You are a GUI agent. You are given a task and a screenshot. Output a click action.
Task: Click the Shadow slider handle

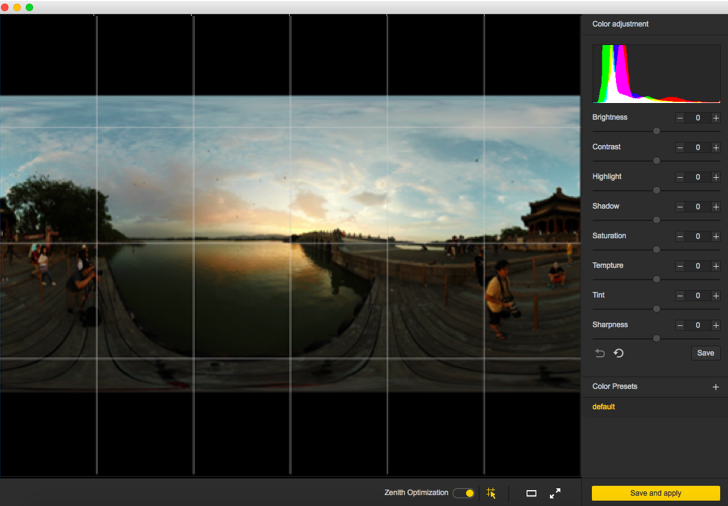(656, 220)
